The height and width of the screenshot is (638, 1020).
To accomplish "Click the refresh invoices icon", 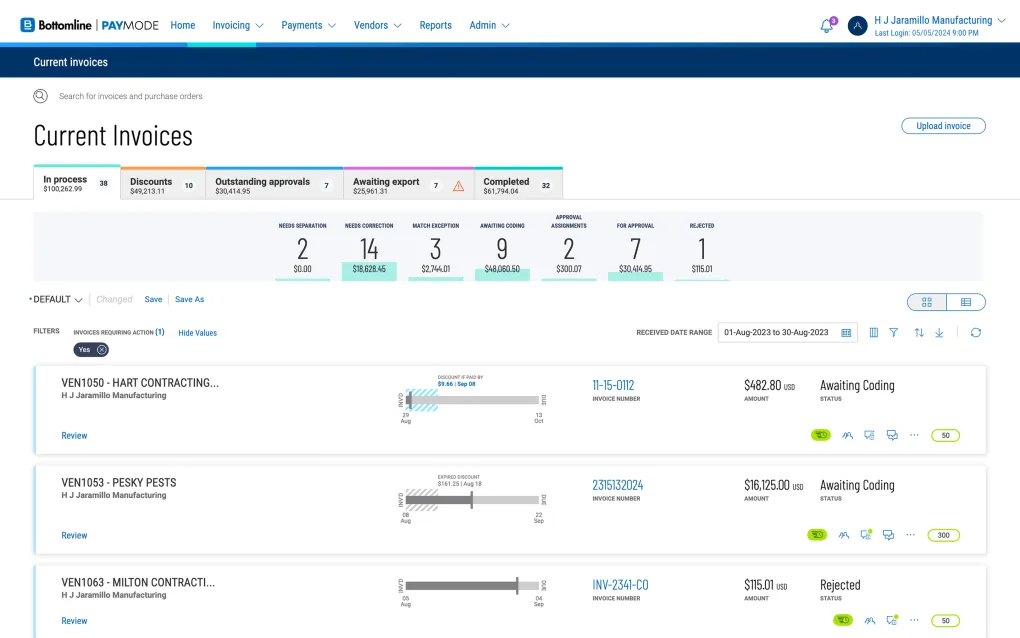I will pyautogui.click(x=976, y=333).
